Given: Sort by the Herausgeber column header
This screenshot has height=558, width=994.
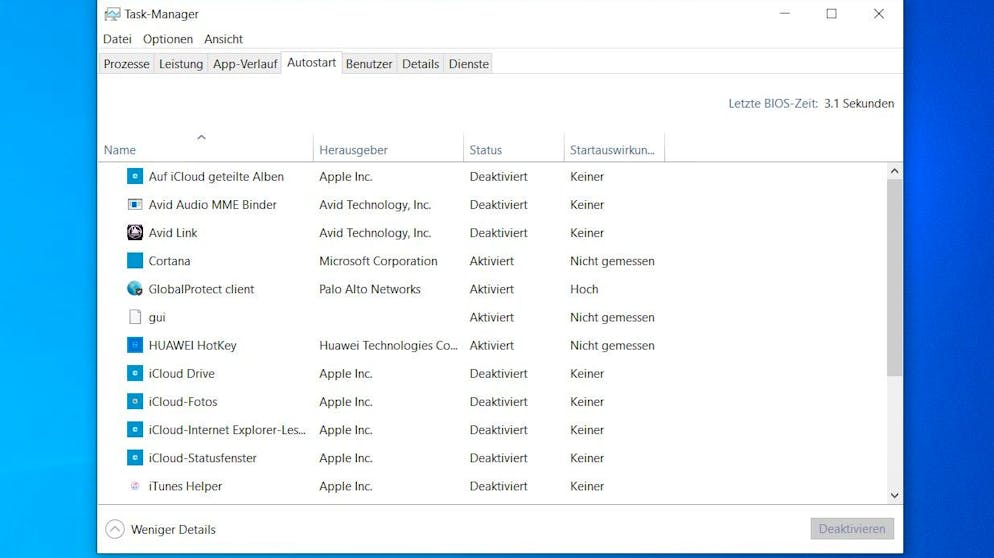Looking at the screenshot, I should point(389,147).
